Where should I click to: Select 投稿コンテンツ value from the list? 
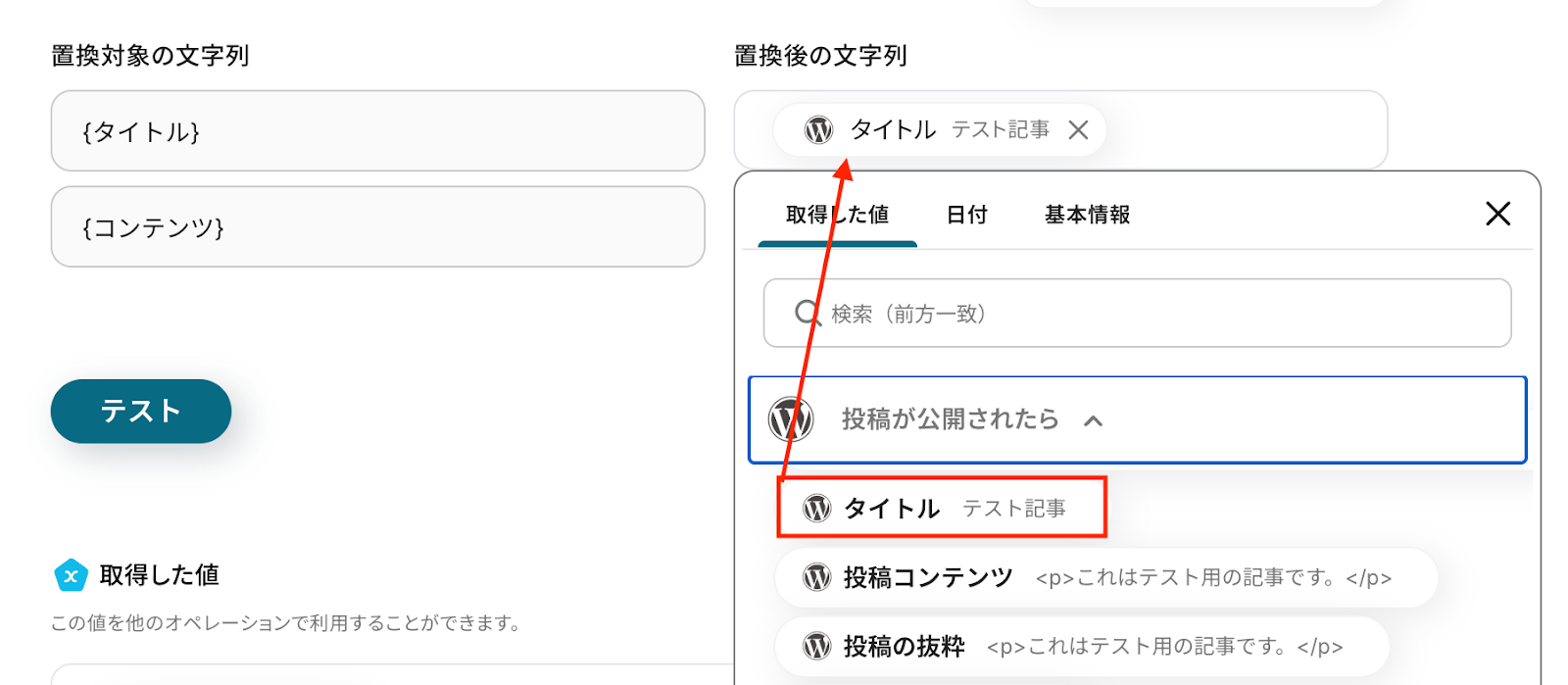tap(1105, 577)
